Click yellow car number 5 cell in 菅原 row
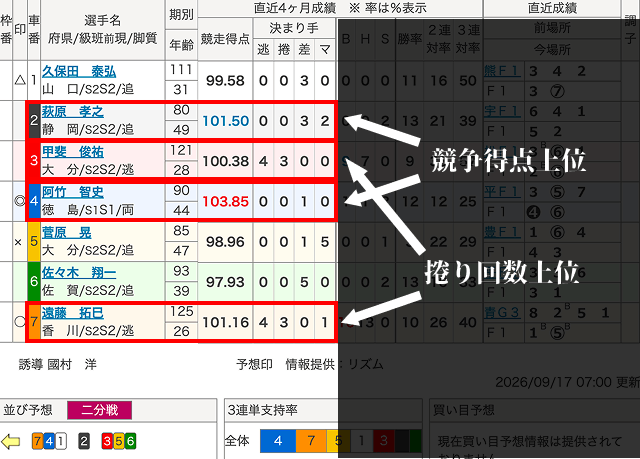 click(x=34, y=241)
